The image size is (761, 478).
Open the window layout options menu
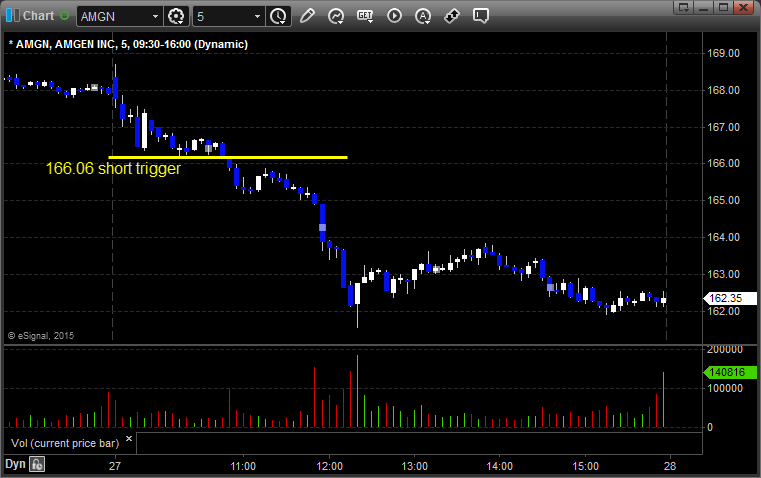tap(684, 7)
